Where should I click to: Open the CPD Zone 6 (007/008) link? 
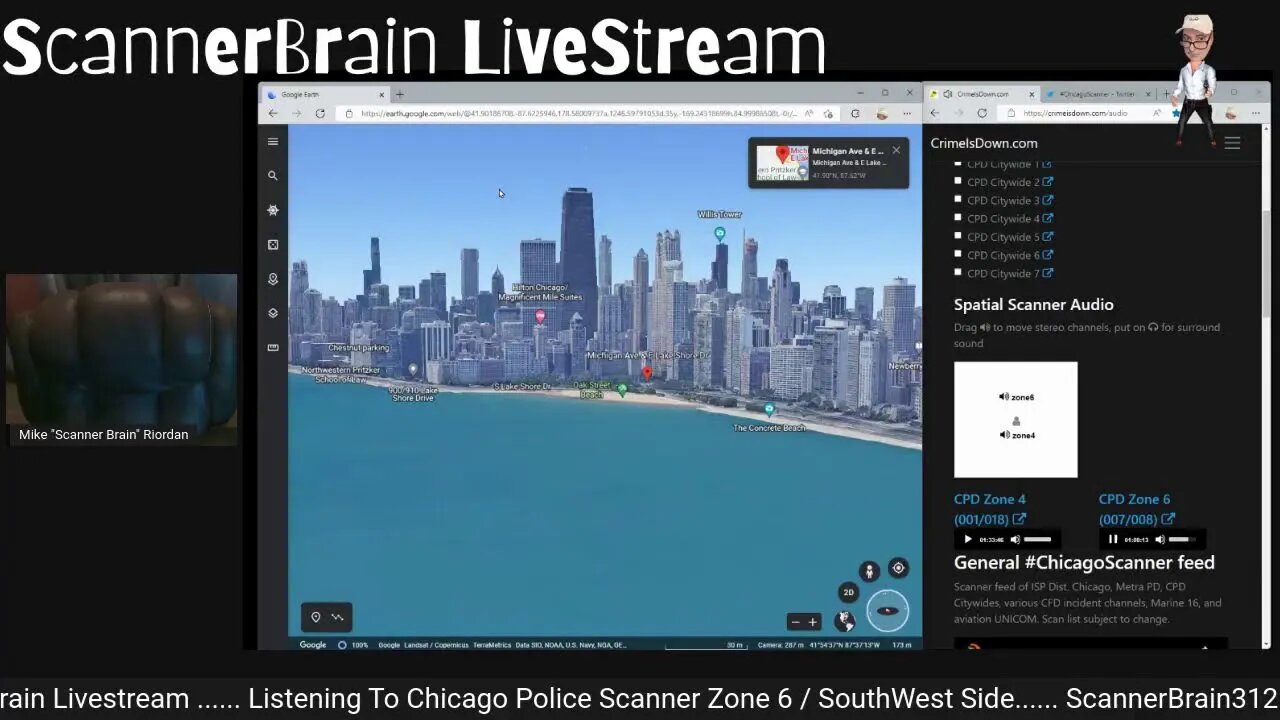pyautogui.click(x=1136, y=509)
